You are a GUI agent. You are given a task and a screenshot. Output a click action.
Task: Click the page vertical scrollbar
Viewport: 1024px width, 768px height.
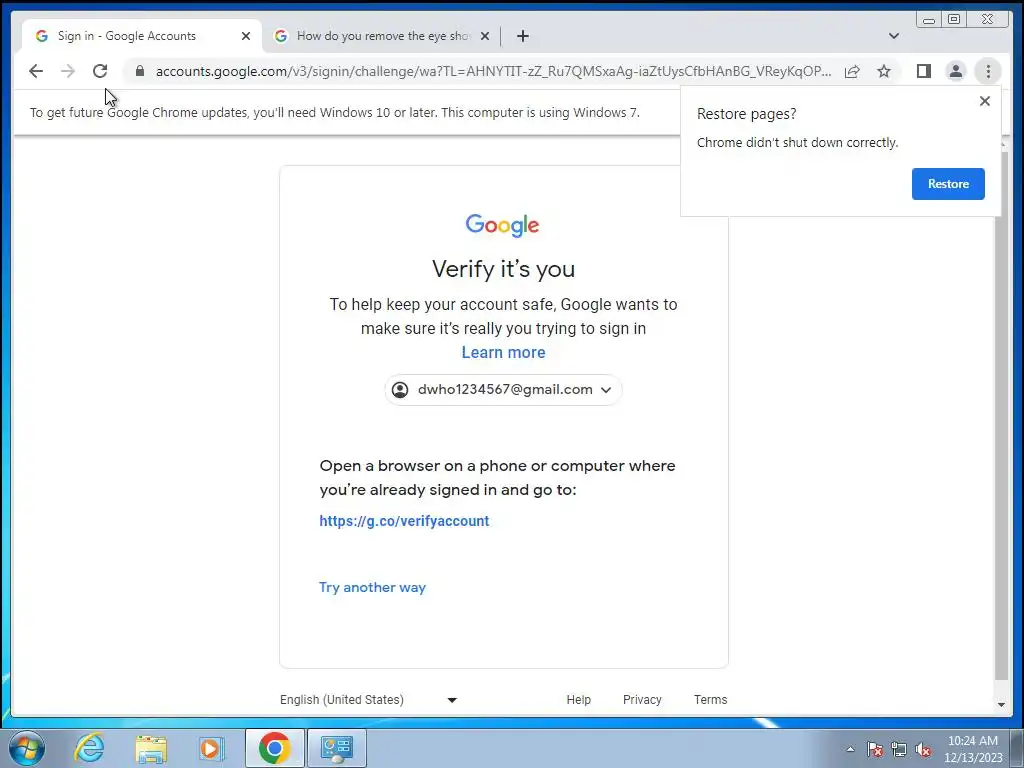pyautogui.click(x=1001, y=415)
